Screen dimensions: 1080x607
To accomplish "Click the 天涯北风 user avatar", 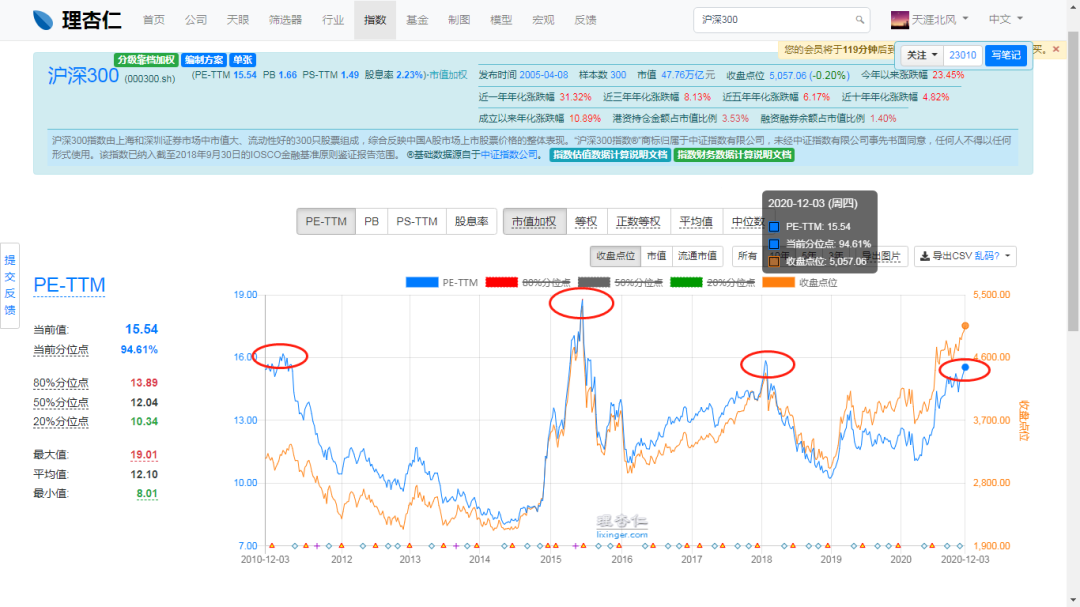I will (900, 20).
